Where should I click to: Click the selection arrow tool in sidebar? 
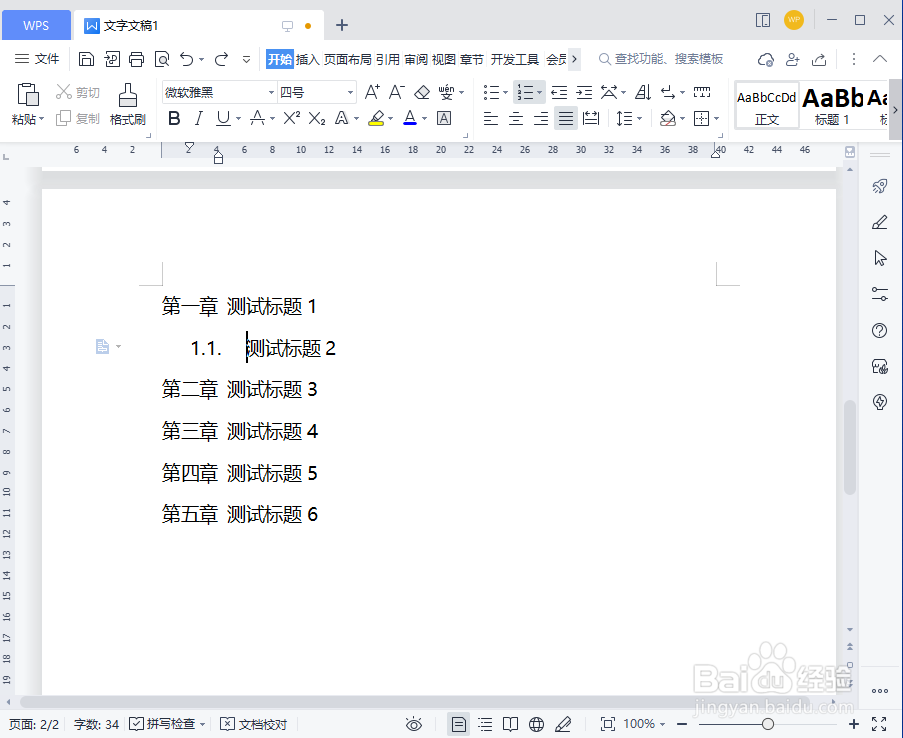click(x=880, y=258)
